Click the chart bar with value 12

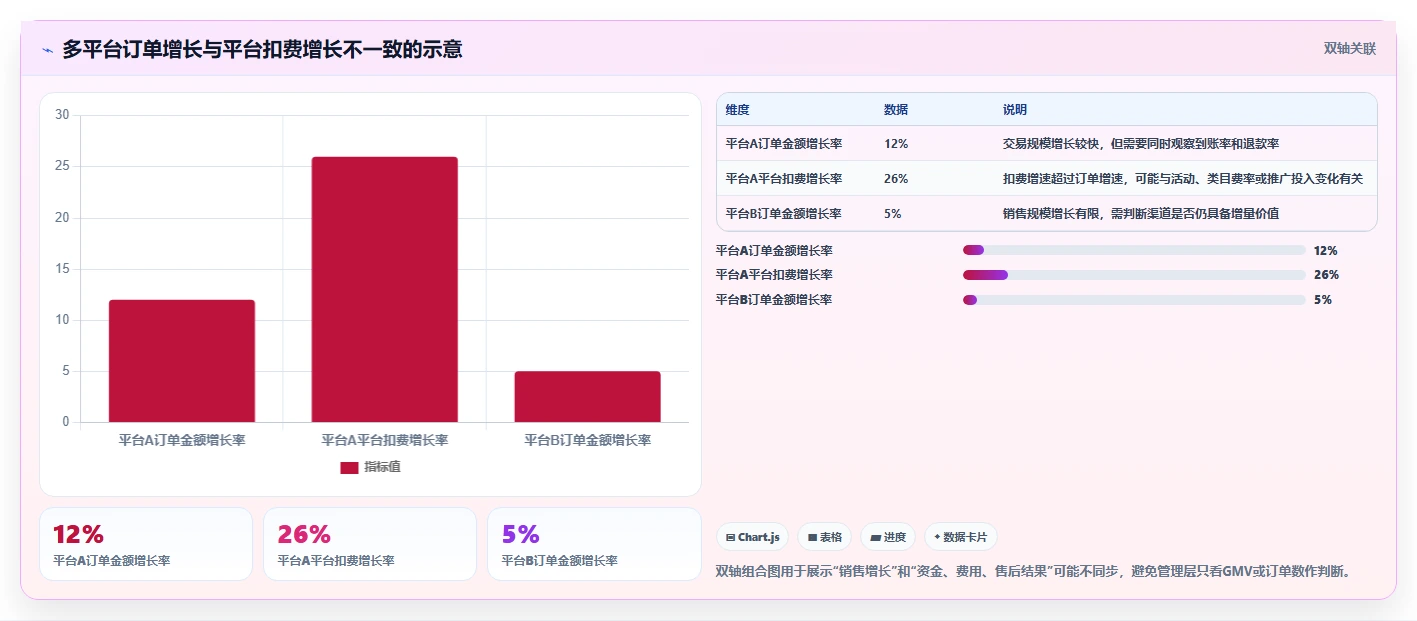pyautogui.click(x=182, y=361)
